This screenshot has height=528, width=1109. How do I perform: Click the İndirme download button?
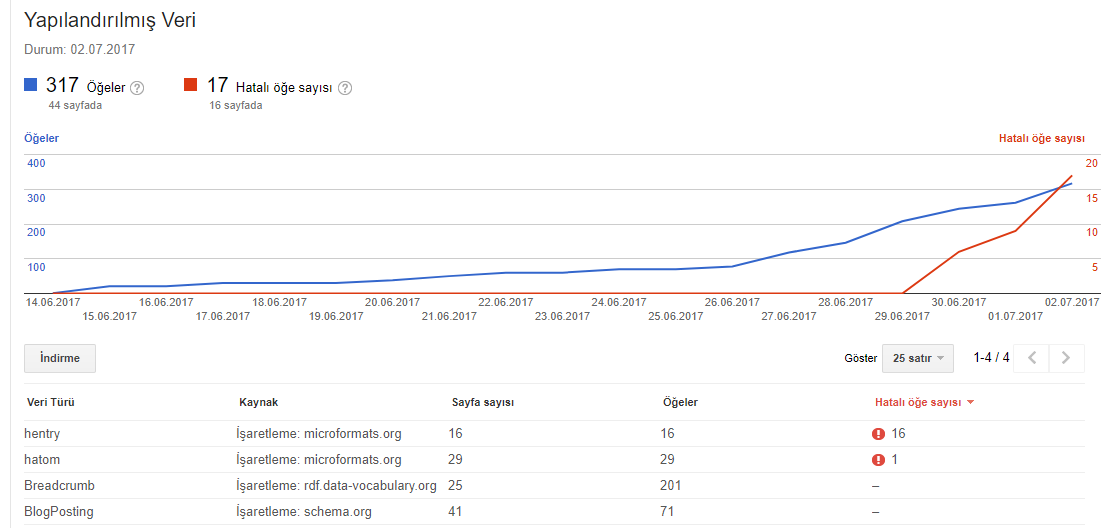click(x=60, y=358)
